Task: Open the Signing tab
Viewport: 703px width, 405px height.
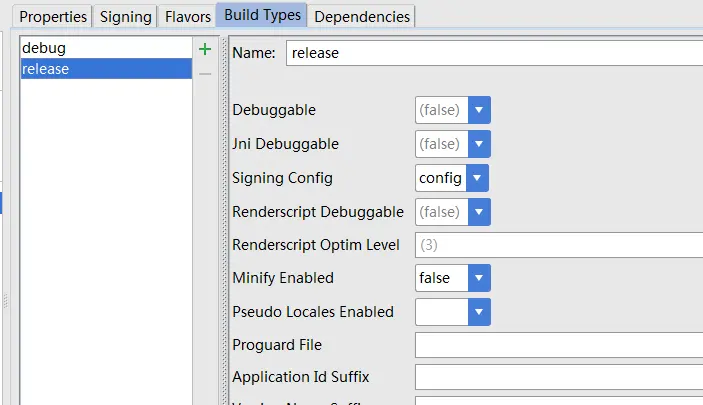Action: coord(125,17)
